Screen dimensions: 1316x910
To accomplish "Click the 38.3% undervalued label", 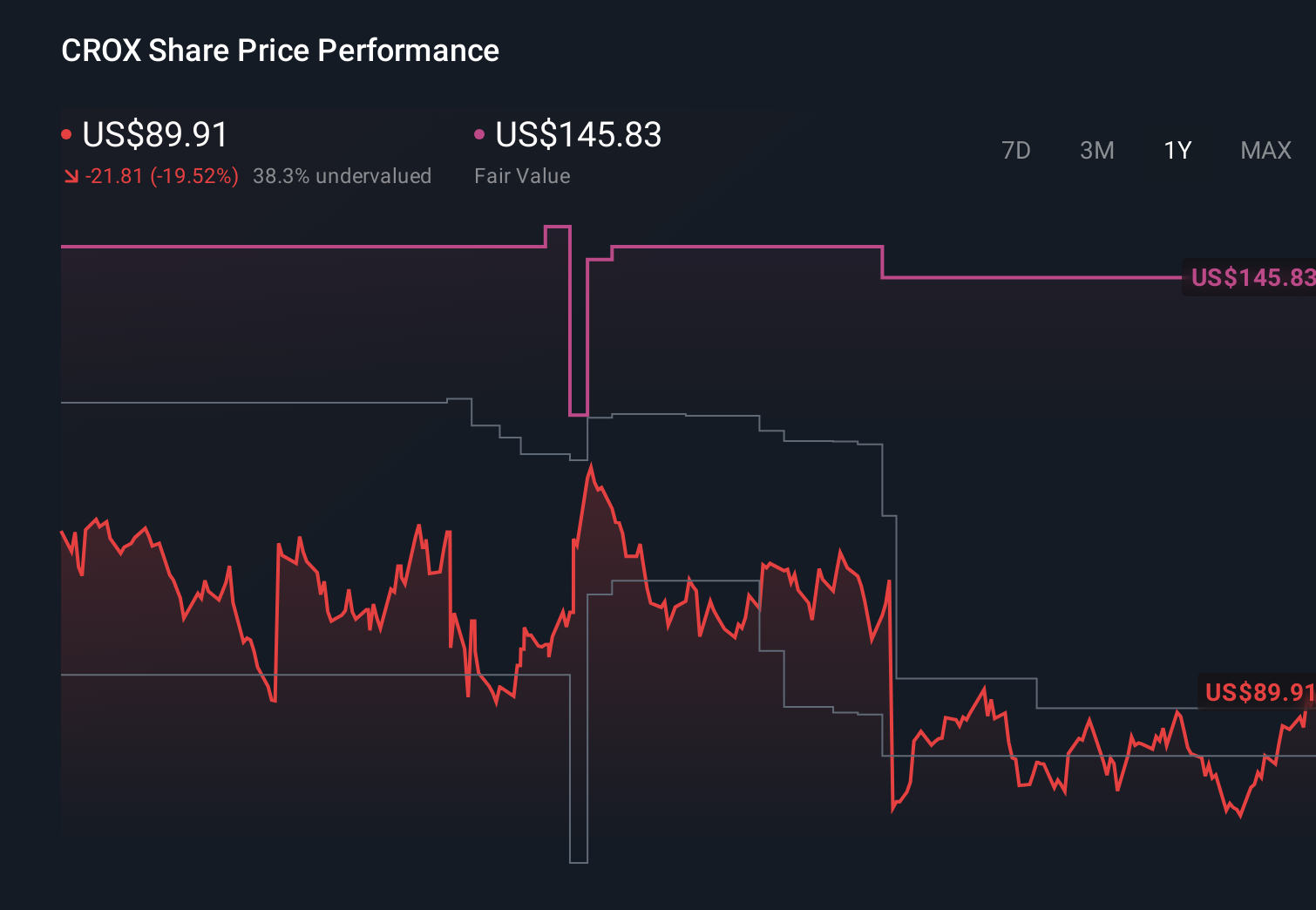I will tap(343, 176).
